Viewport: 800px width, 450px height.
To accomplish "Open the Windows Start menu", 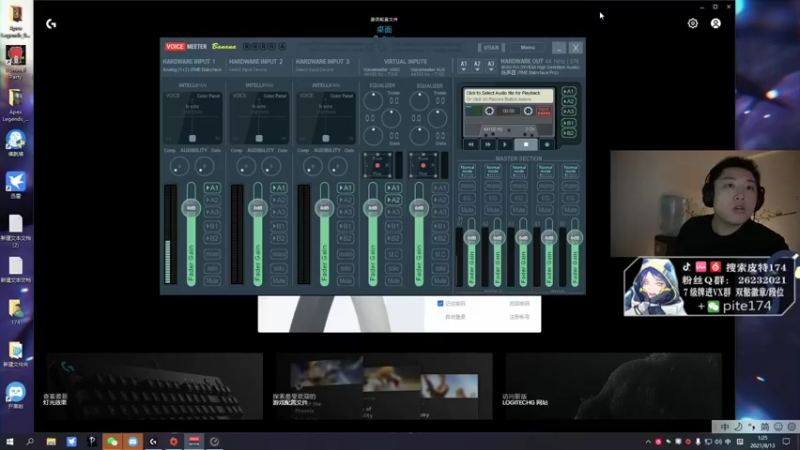I will [x=10, y=441].
